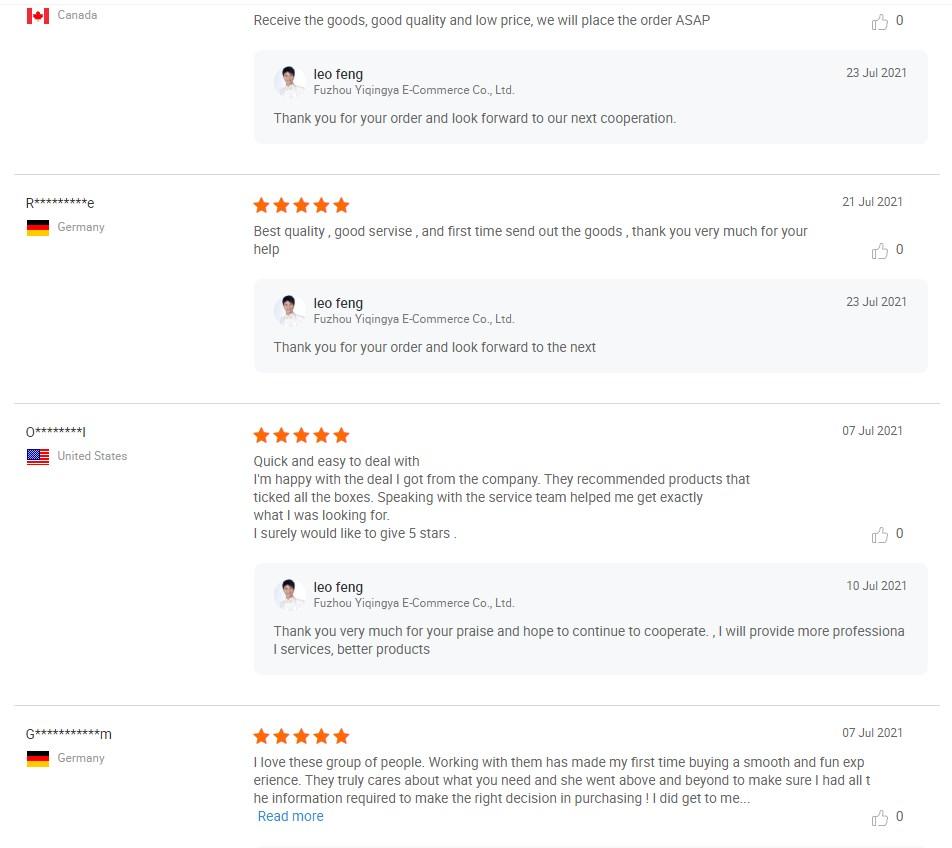Click reviewer name O********l
This screenshot has height=848, width=952.
click(55, 432)
